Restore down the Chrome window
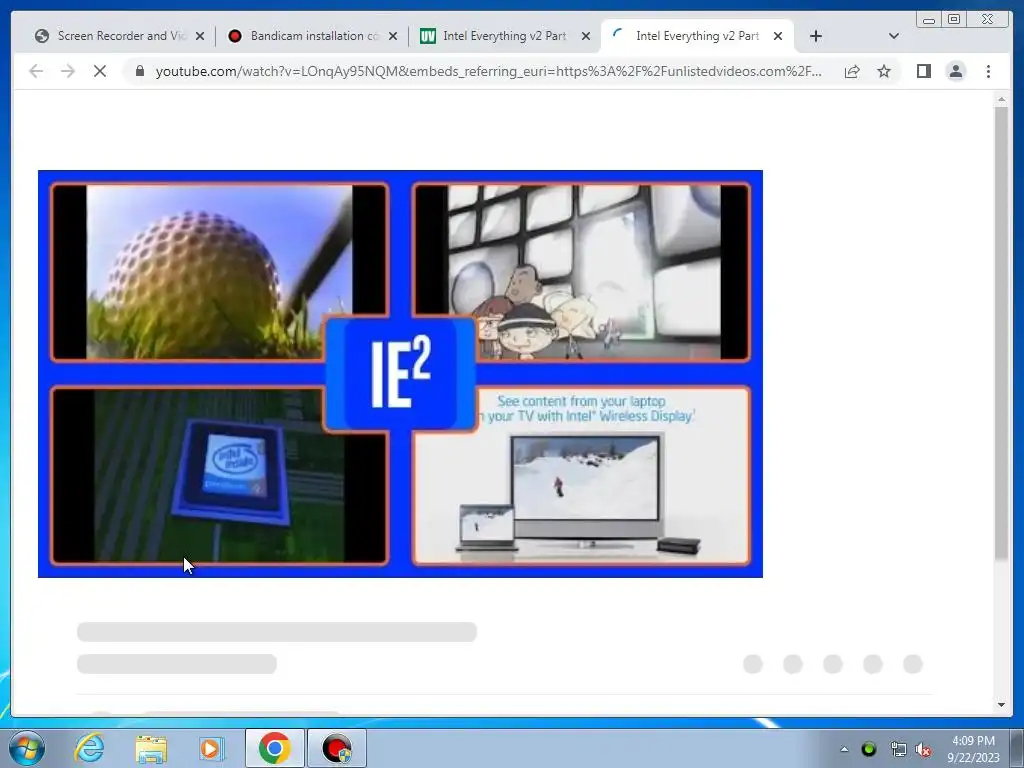The image size is (1024, 768). pos(953,20)
